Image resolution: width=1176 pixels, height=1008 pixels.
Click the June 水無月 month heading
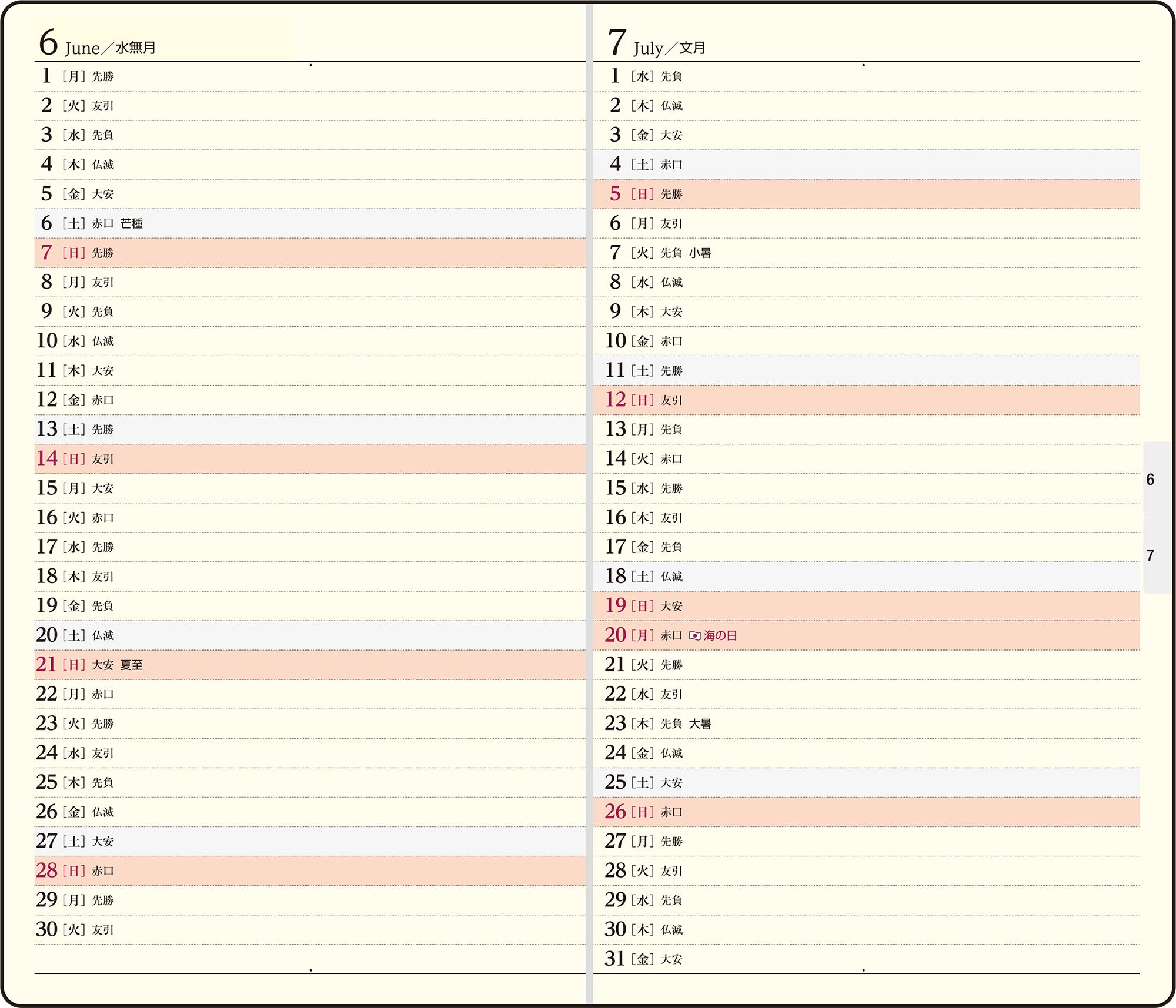click(x=98, y=42)
